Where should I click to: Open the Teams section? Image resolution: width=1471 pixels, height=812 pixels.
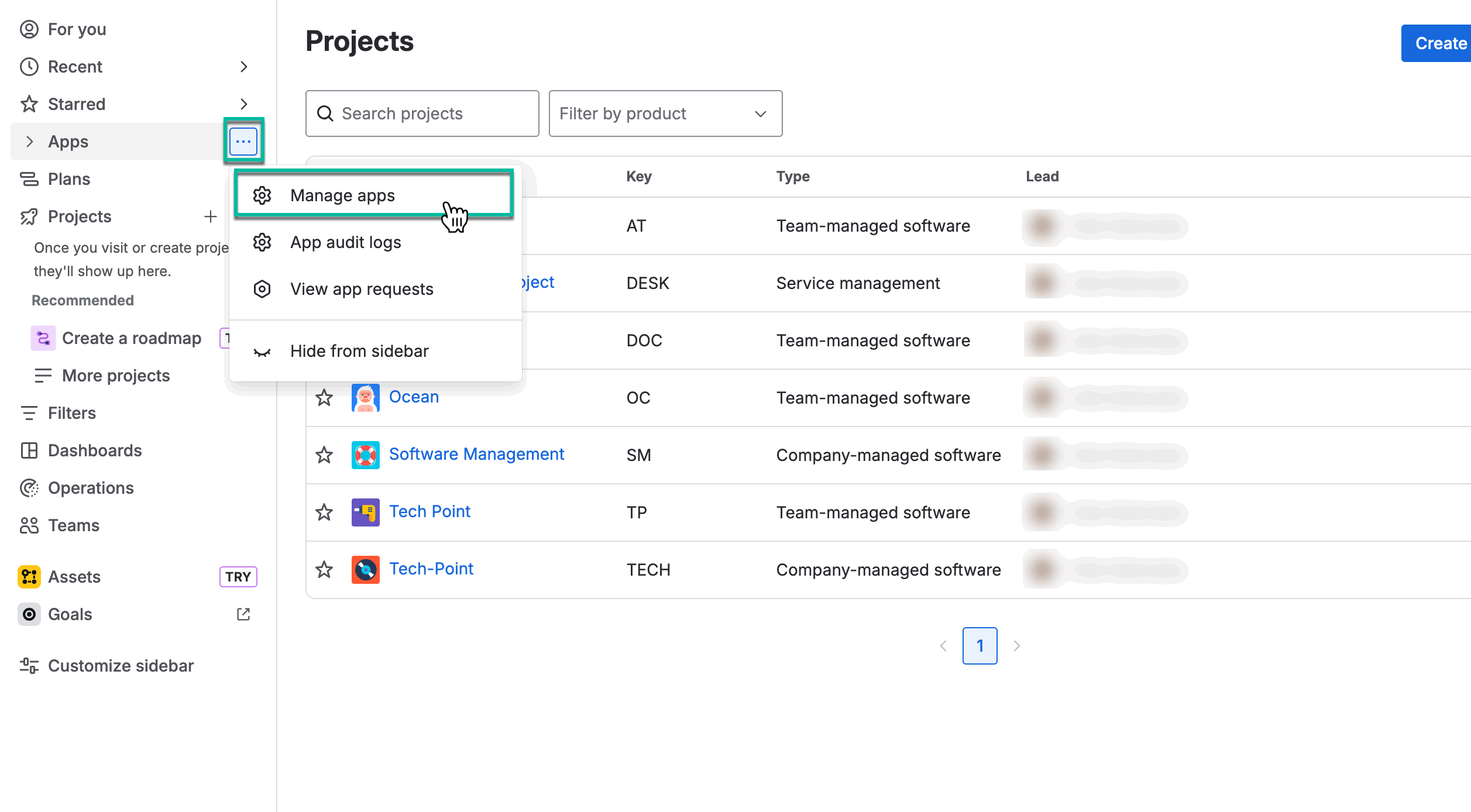[x=73, y=525]
